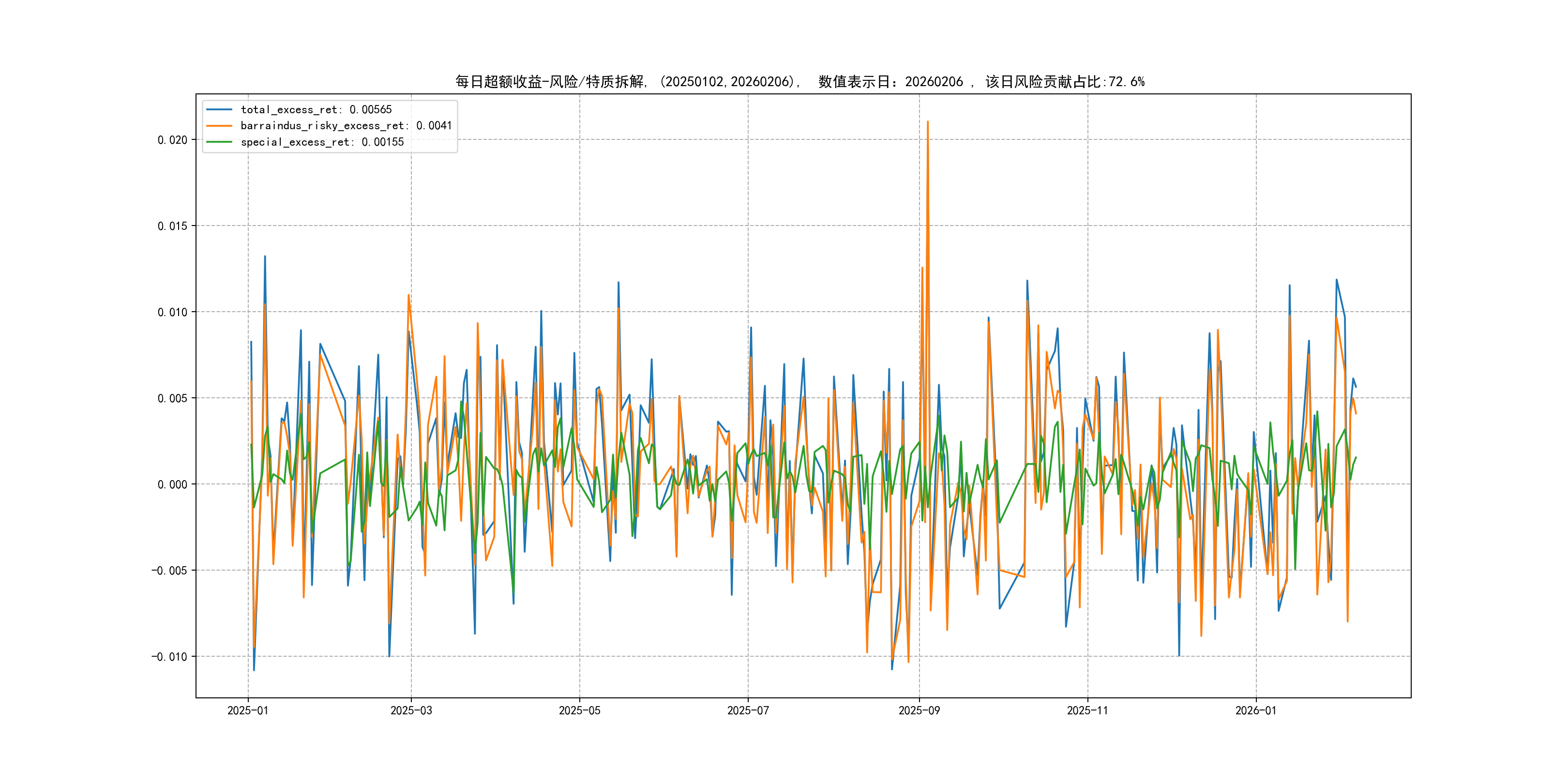This screenshot has height=784, width=1568.
Task: Click the blue total_excess_ret legend line
Action: [x=219, y=109]
